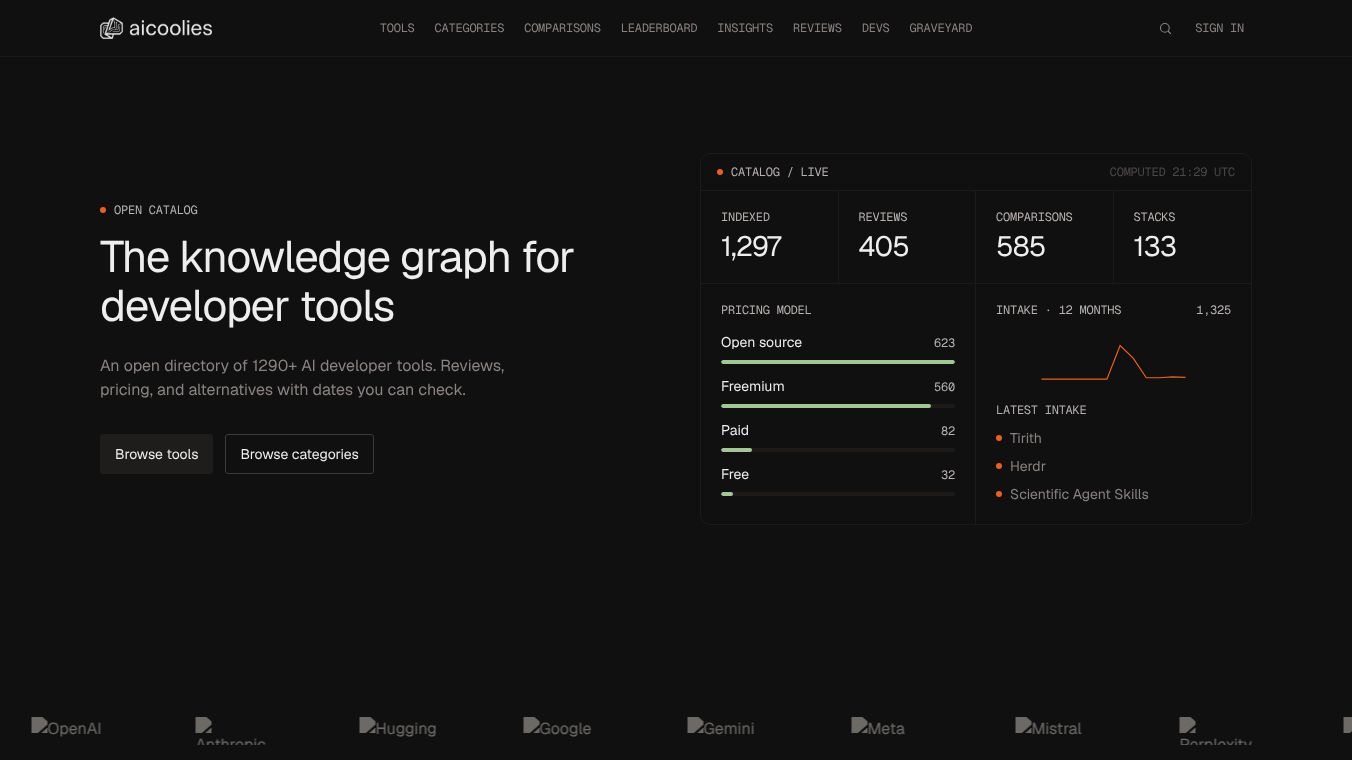Click the Browse tools button
The image size is (1352, 760).
pyautogui.click(x=156, y=454)
